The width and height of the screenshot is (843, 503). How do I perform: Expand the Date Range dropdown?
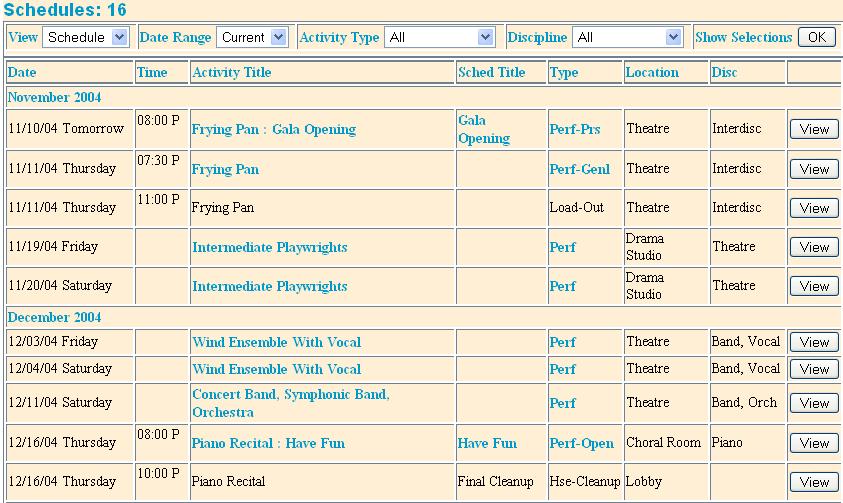(x=254, y=38)
